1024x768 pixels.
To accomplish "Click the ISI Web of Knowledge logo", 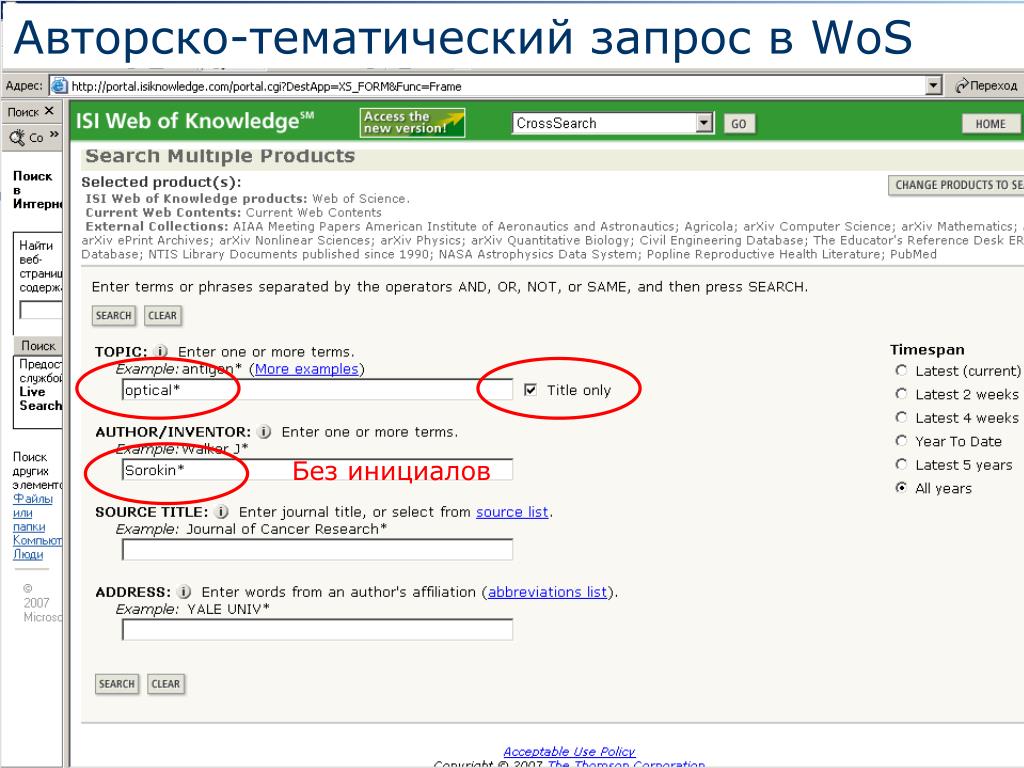I will click(x=195, y=121).
